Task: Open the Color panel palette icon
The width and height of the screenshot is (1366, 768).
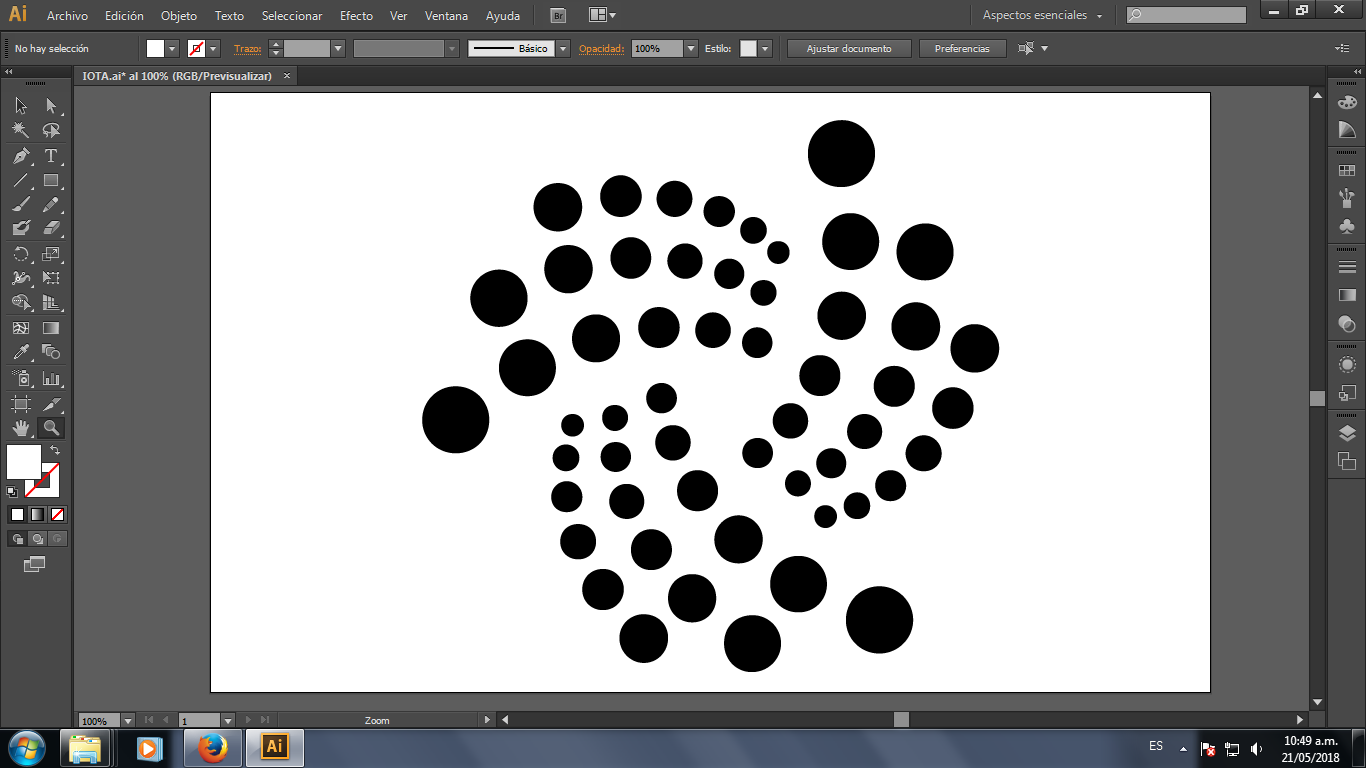Action: pos(1347,103)
